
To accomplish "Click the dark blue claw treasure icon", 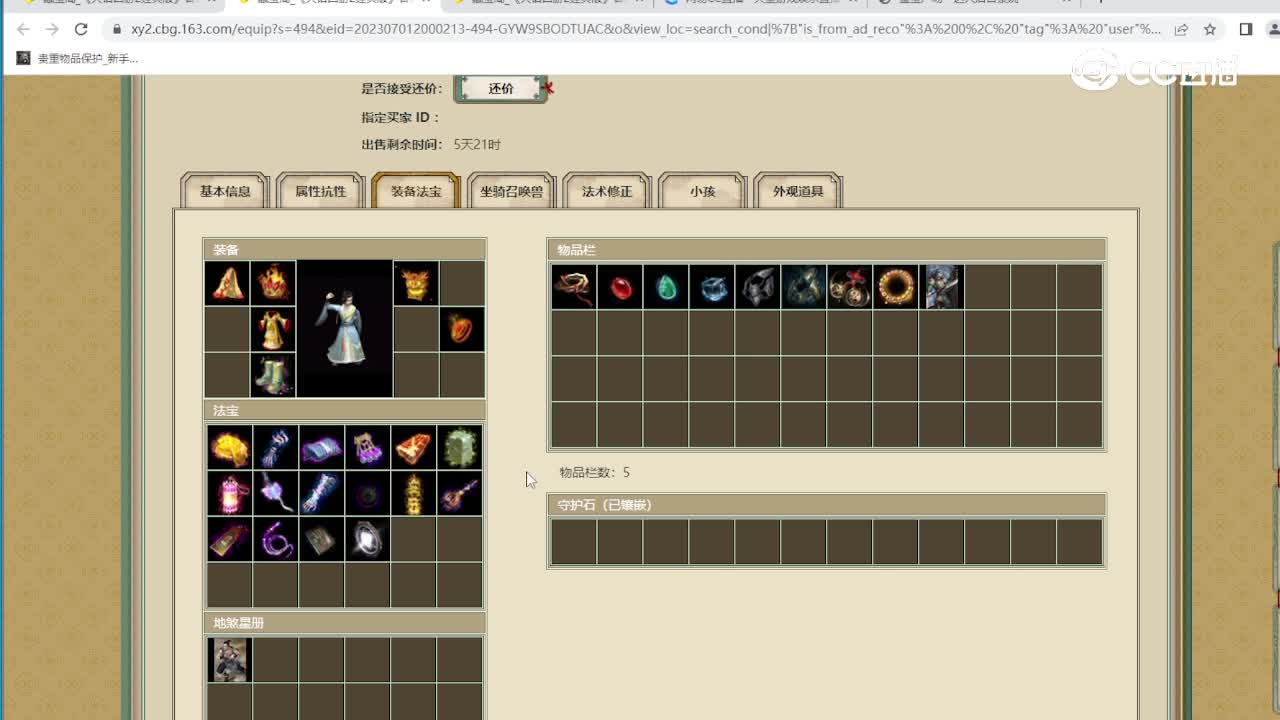I will point(275,447).
